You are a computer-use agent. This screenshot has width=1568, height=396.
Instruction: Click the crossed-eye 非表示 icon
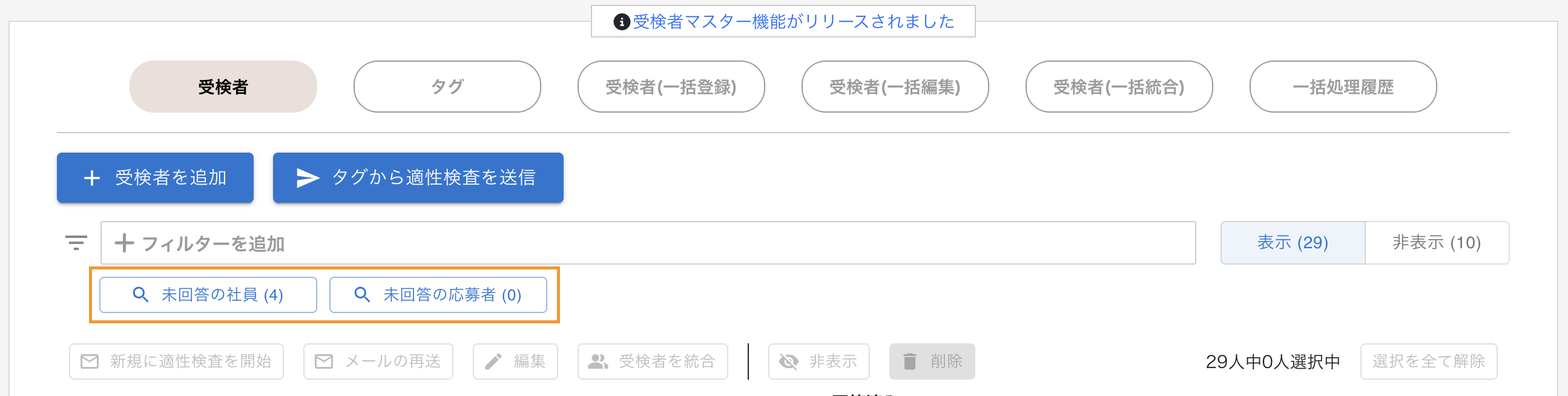pyautogui.click(x=789, y=362)
